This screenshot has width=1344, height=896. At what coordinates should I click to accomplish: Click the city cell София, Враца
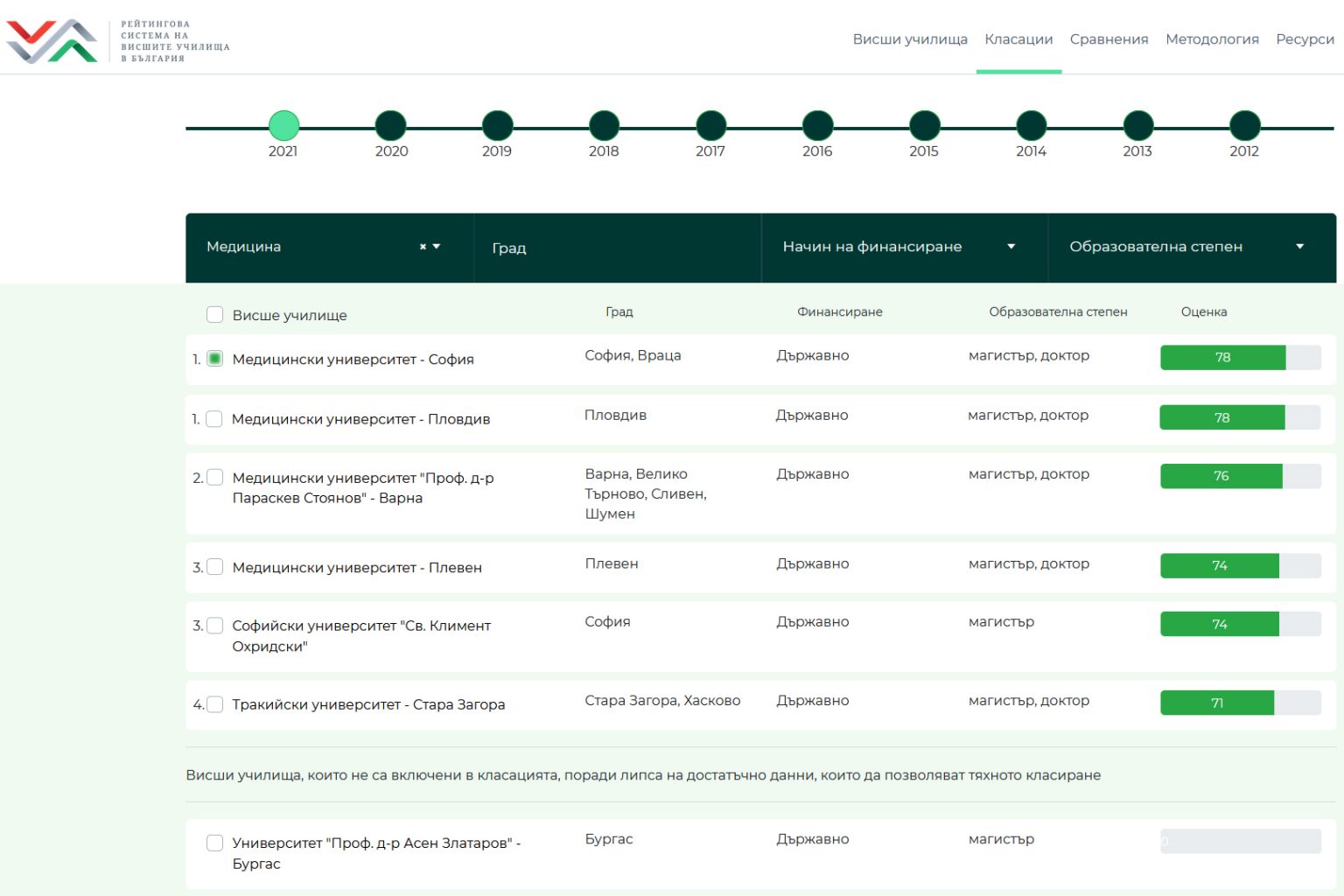click(x=633, y=355)
